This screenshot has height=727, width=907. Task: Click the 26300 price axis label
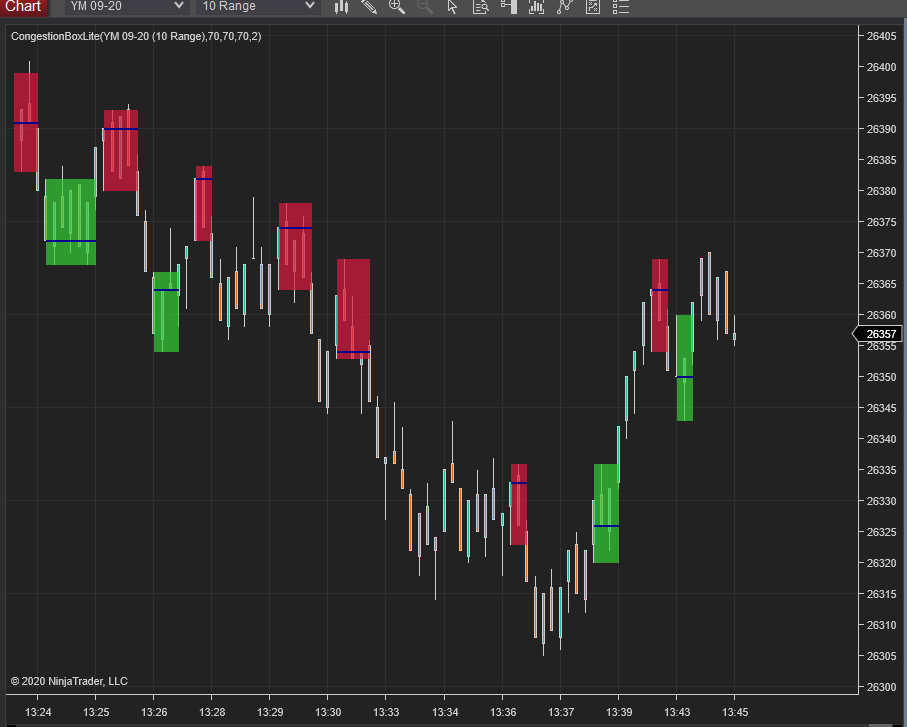coord(881,687)
